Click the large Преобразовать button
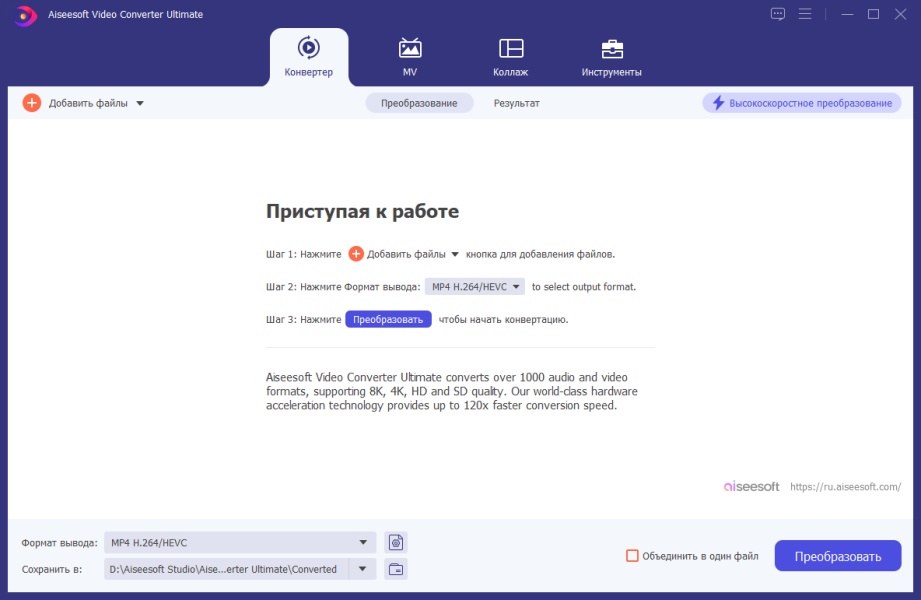 point(838,556)
